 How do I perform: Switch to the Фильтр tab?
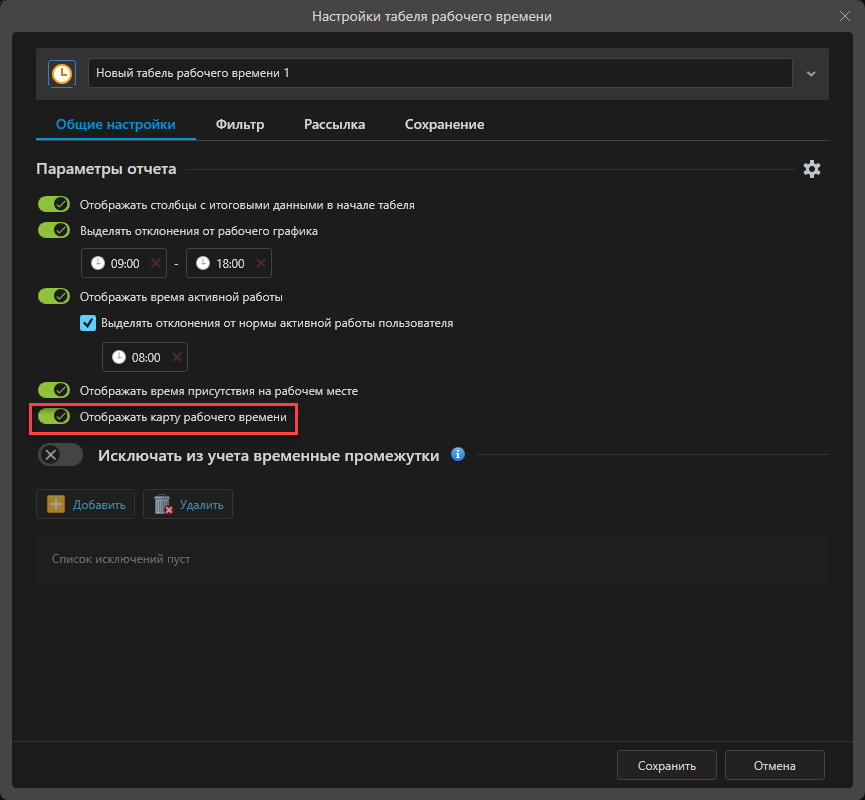(x=240, y=125)
